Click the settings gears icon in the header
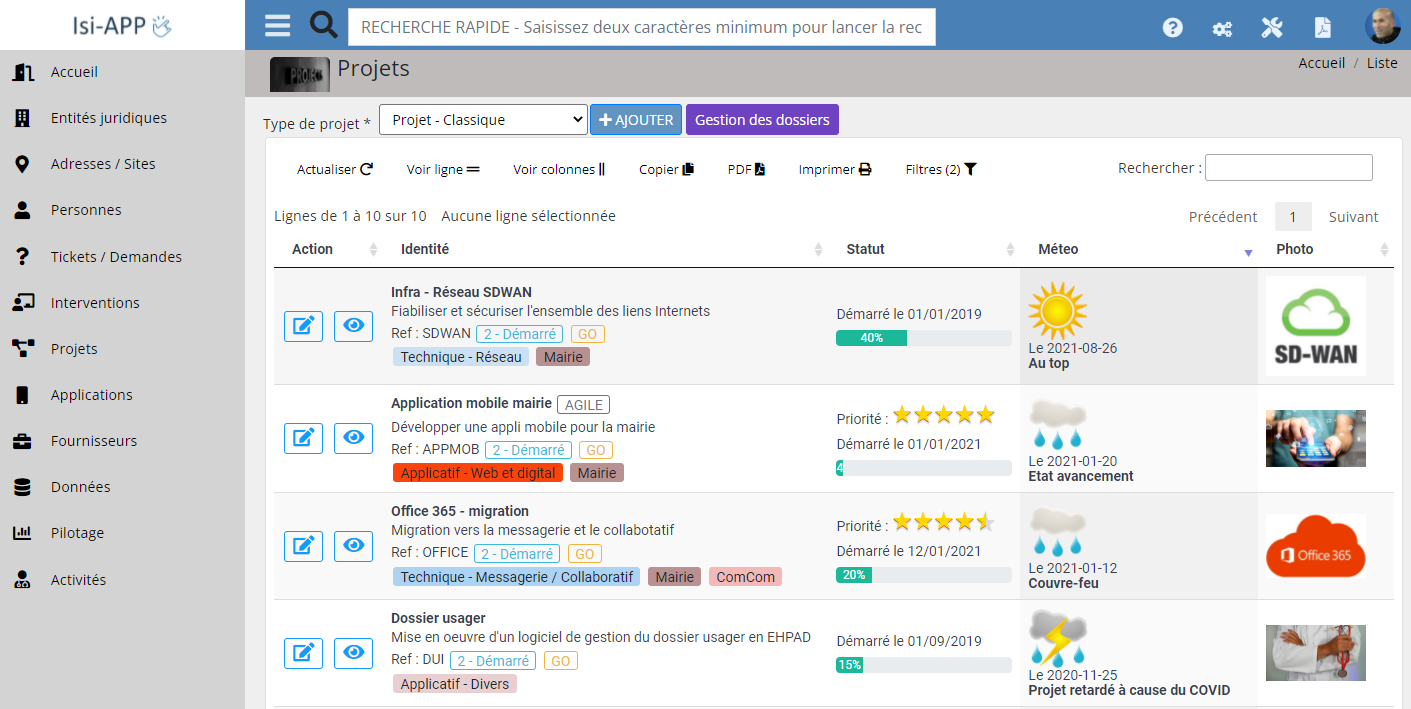1411x709 pixels. [x=1222, y=29]
